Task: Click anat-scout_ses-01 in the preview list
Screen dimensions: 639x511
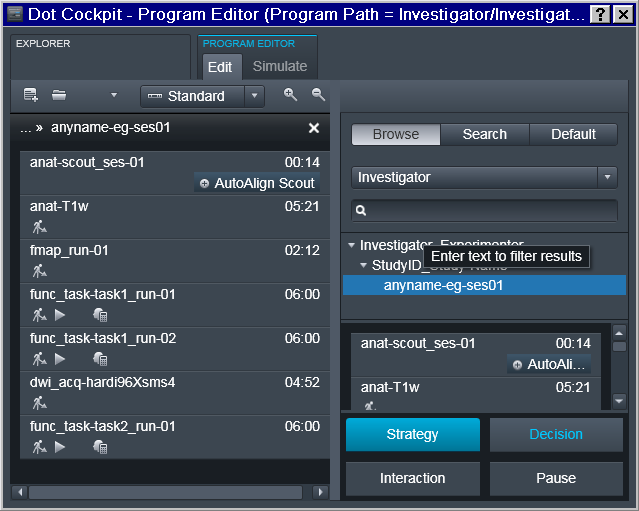Action: (476, 355)
